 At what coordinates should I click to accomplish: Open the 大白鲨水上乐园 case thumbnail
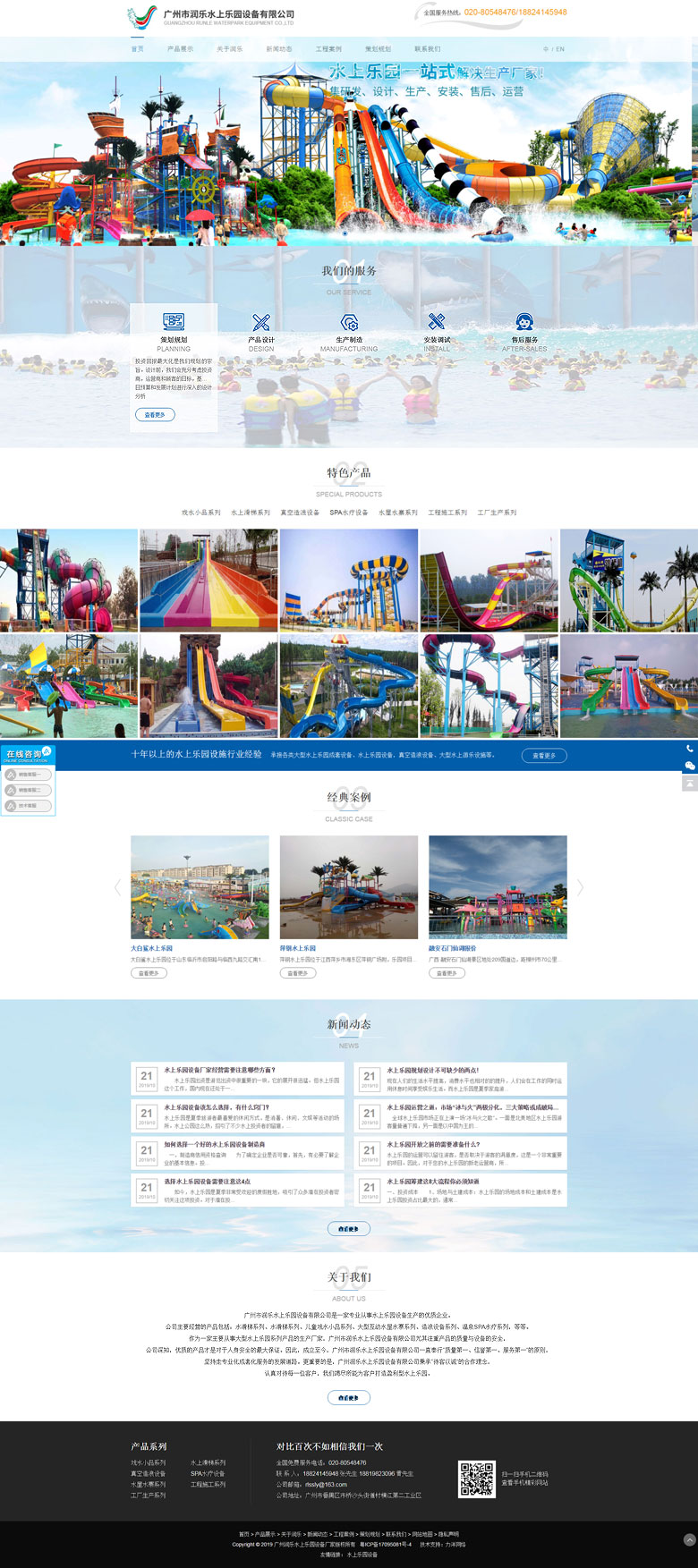(200, 886)
